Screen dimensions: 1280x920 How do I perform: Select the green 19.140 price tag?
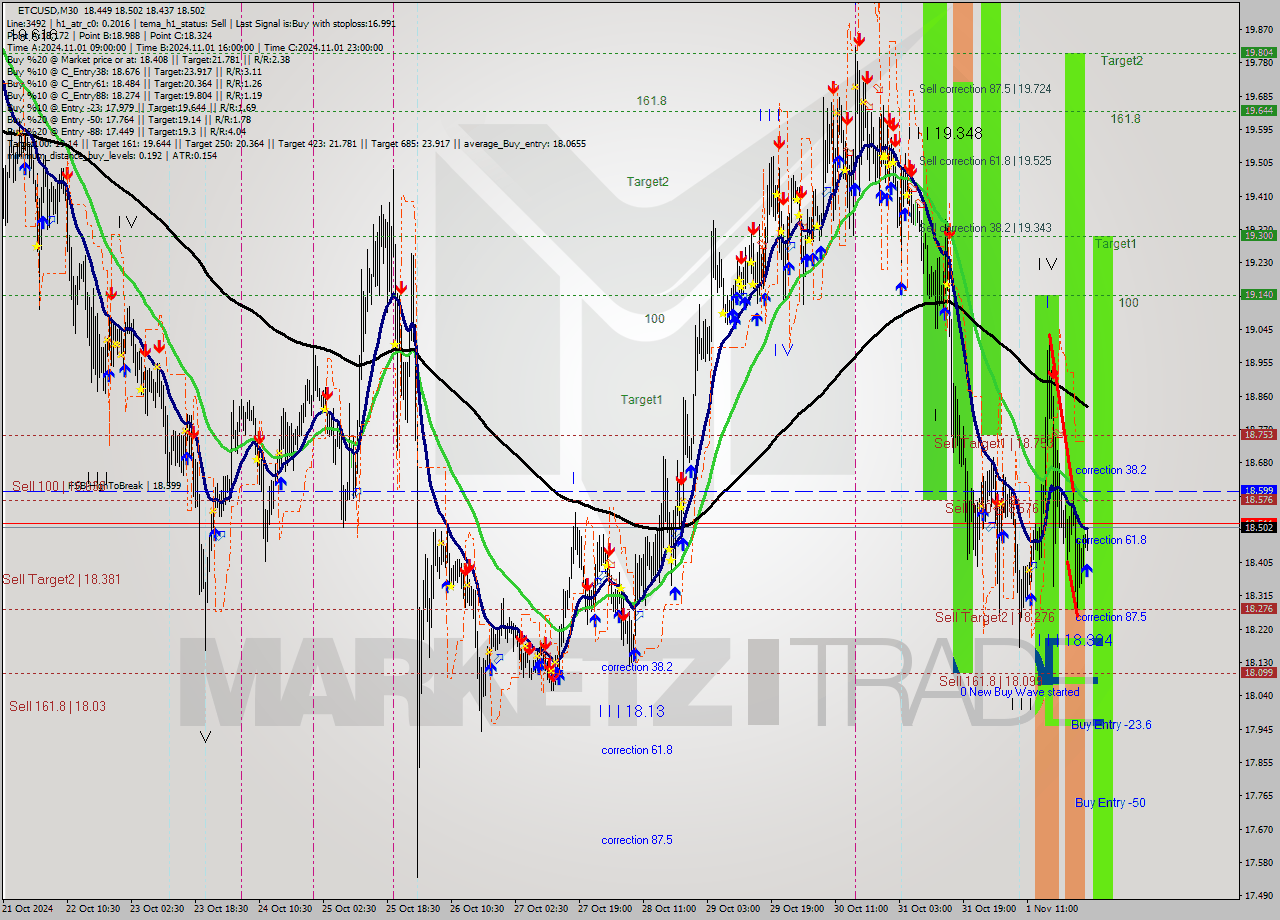pyautogui.click(x=1258, y=295)
